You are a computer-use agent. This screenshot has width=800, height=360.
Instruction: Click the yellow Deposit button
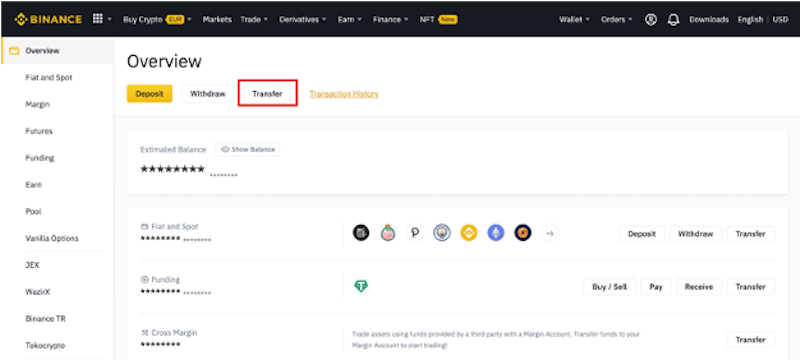[x=149, y=94]
